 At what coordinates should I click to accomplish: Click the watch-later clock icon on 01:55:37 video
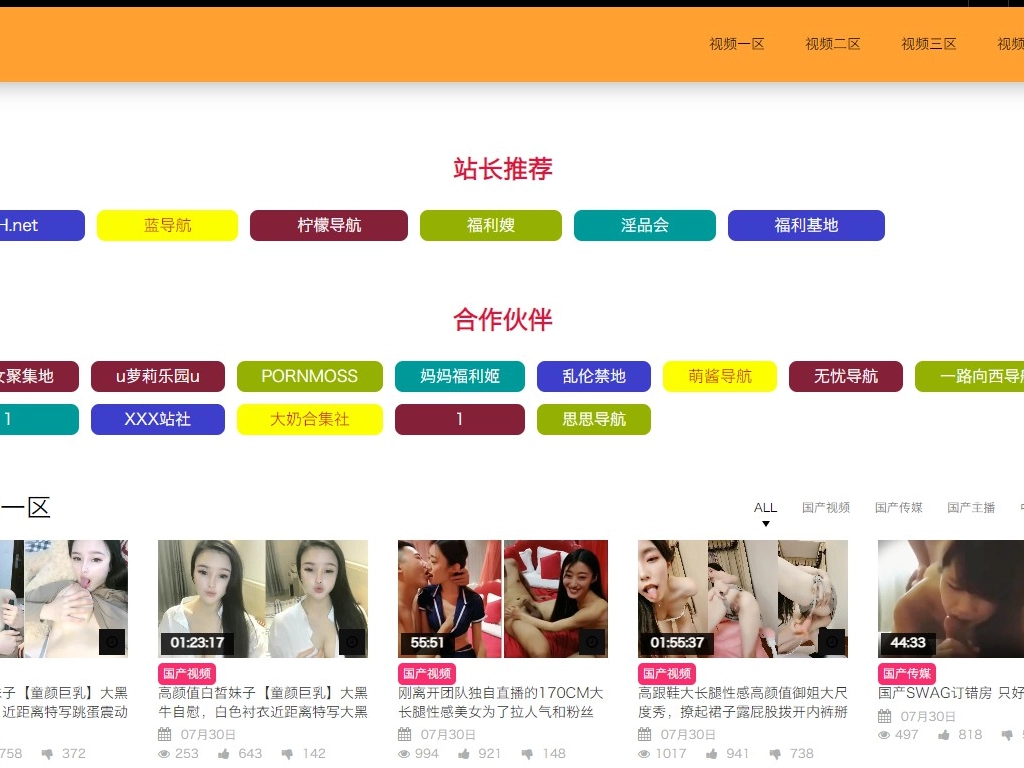(832, 642)
